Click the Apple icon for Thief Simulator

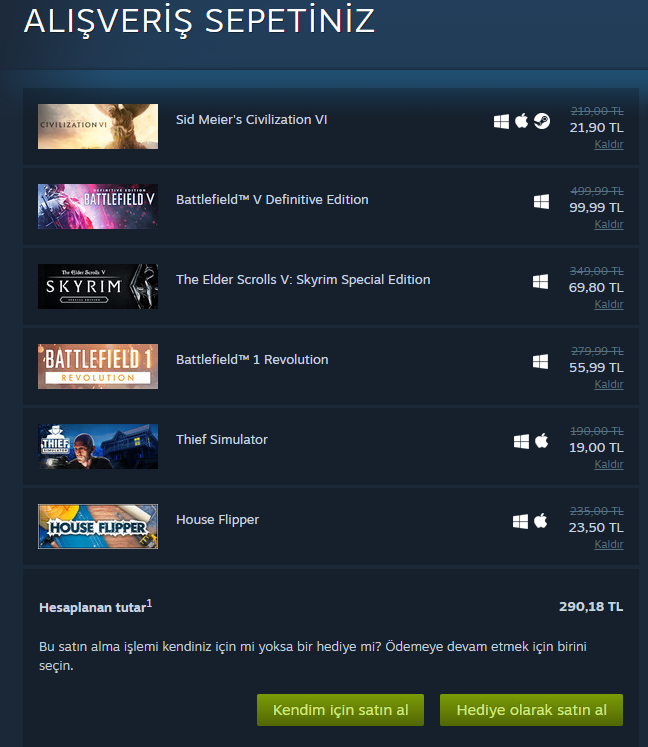(542, 441)
